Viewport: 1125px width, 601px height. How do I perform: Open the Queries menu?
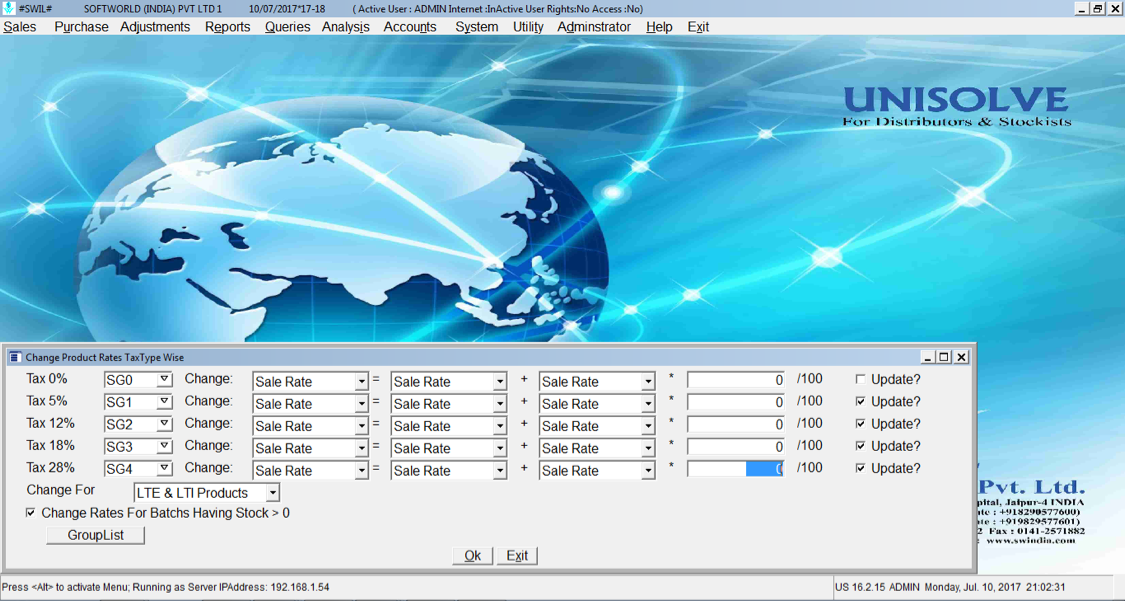coord(287,27)
